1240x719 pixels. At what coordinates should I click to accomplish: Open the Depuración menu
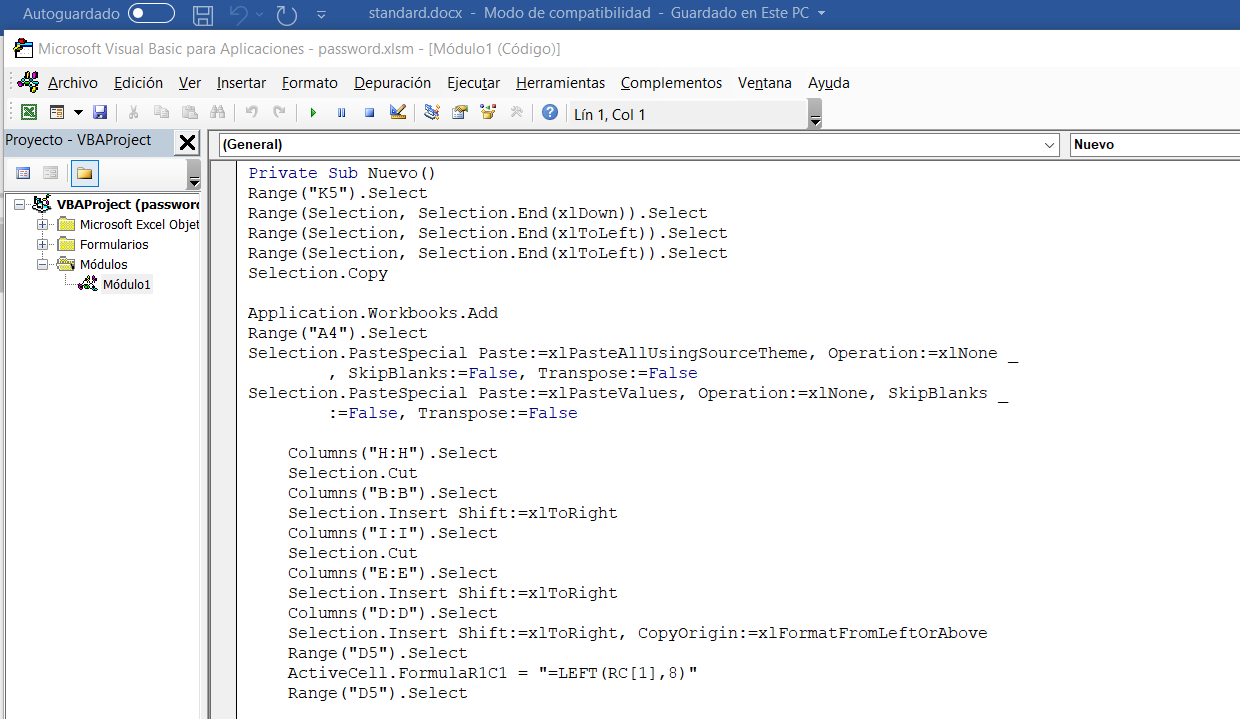pos(392,83)
